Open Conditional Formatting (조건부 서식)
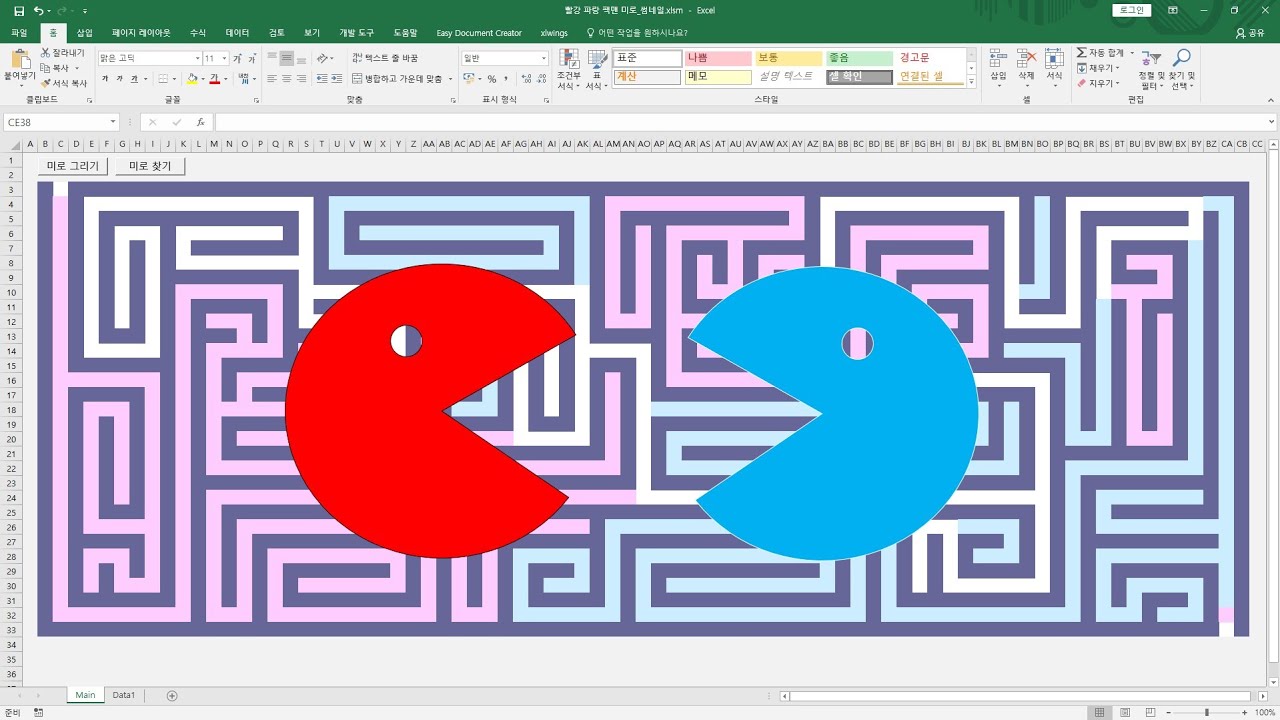 [568, 69]
